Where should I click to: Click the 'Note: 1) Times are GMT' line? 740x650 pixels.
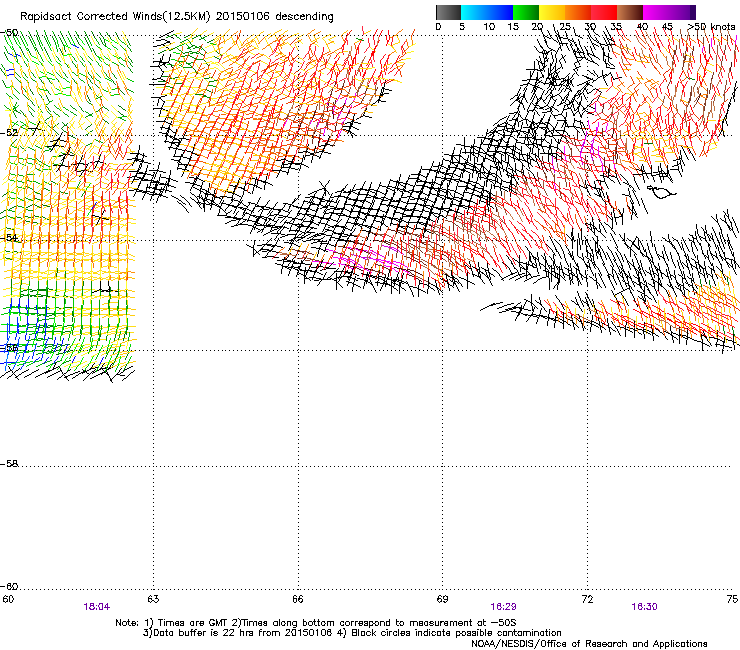(x=316, y=623)
